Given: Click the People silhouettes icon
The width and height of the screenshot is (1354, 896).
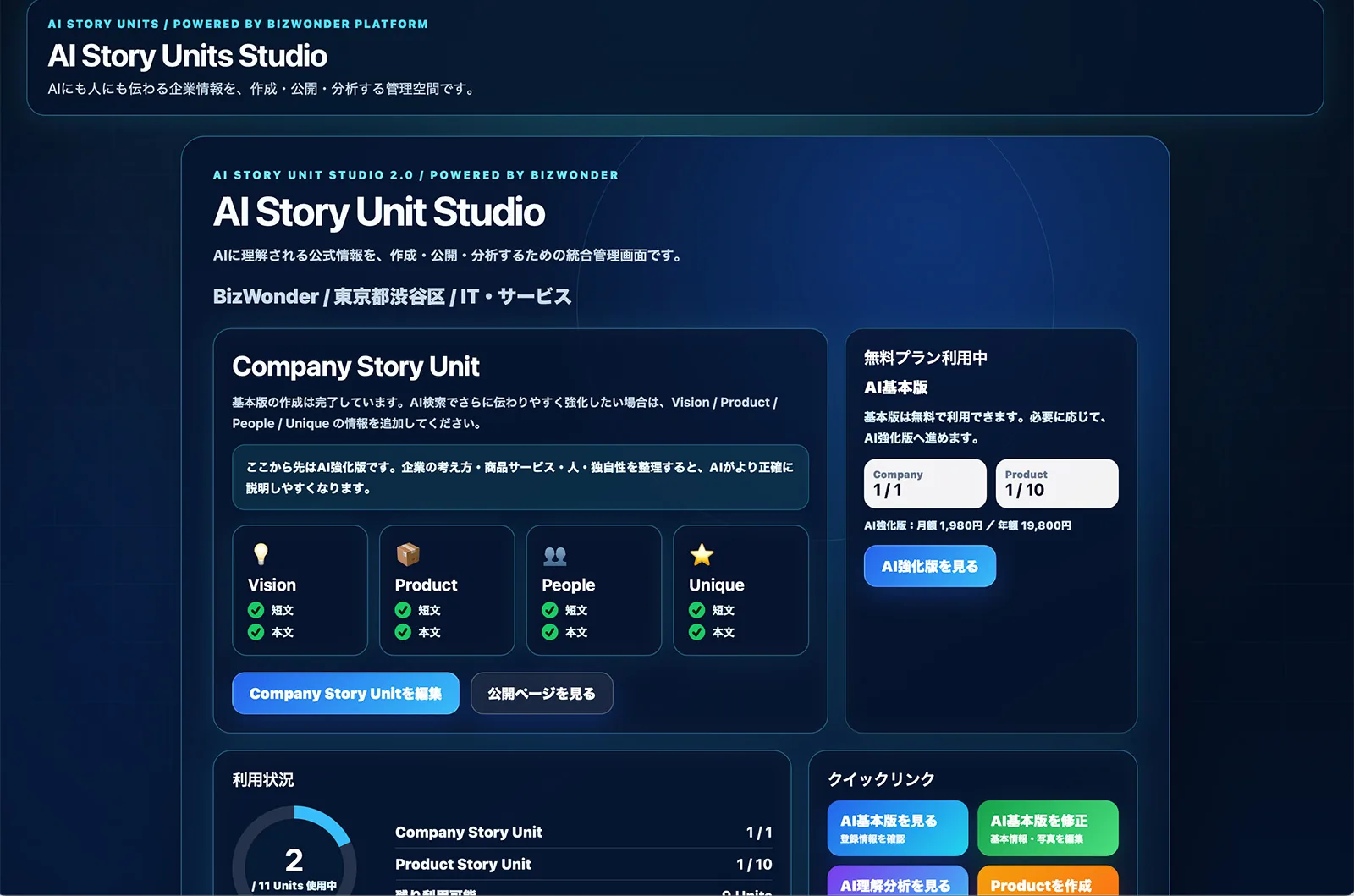Looking at the screenshot, I should [555, 555].
